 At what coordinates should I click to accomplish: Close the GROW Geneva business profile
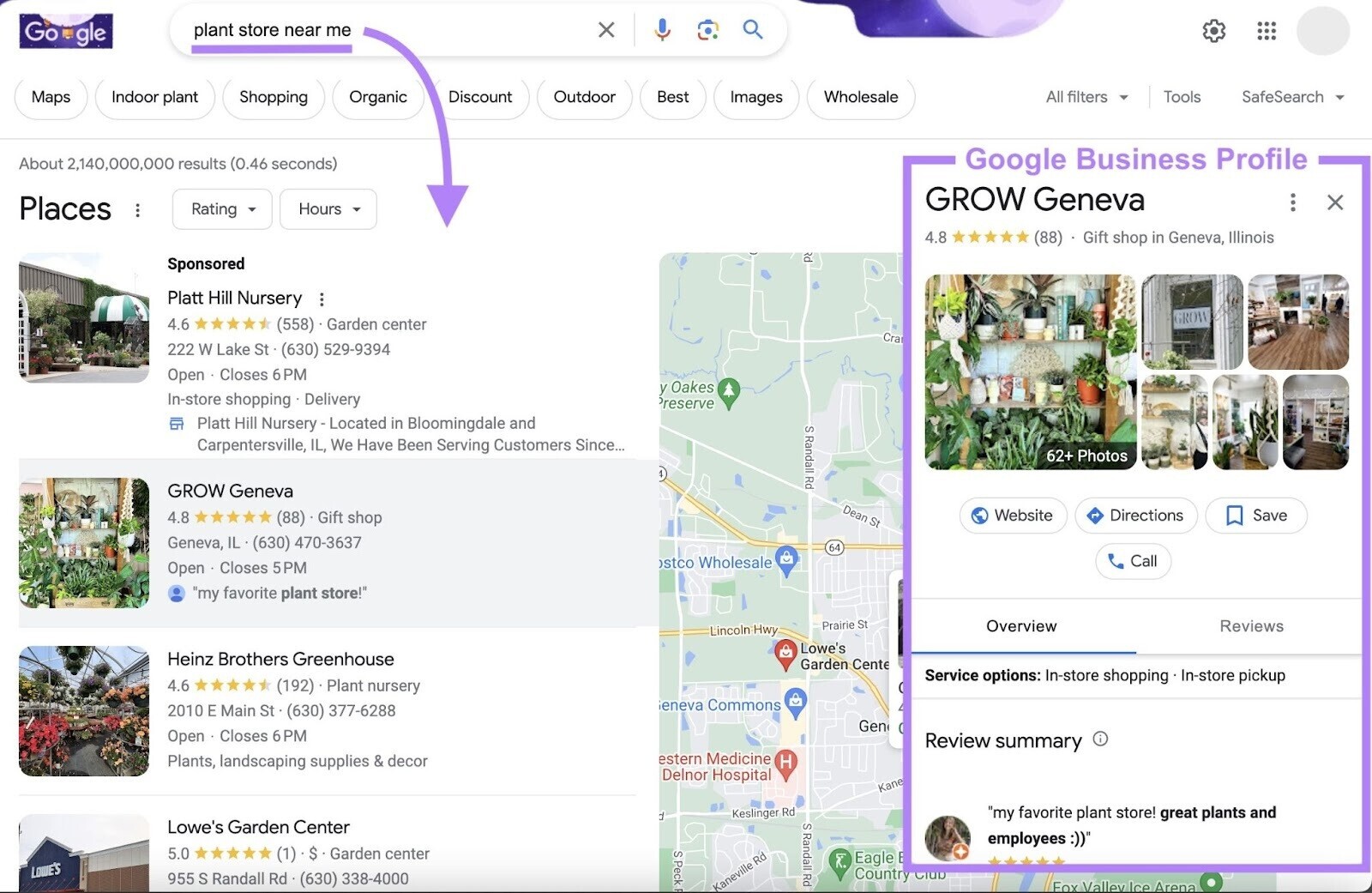[x=1334, y=202]
